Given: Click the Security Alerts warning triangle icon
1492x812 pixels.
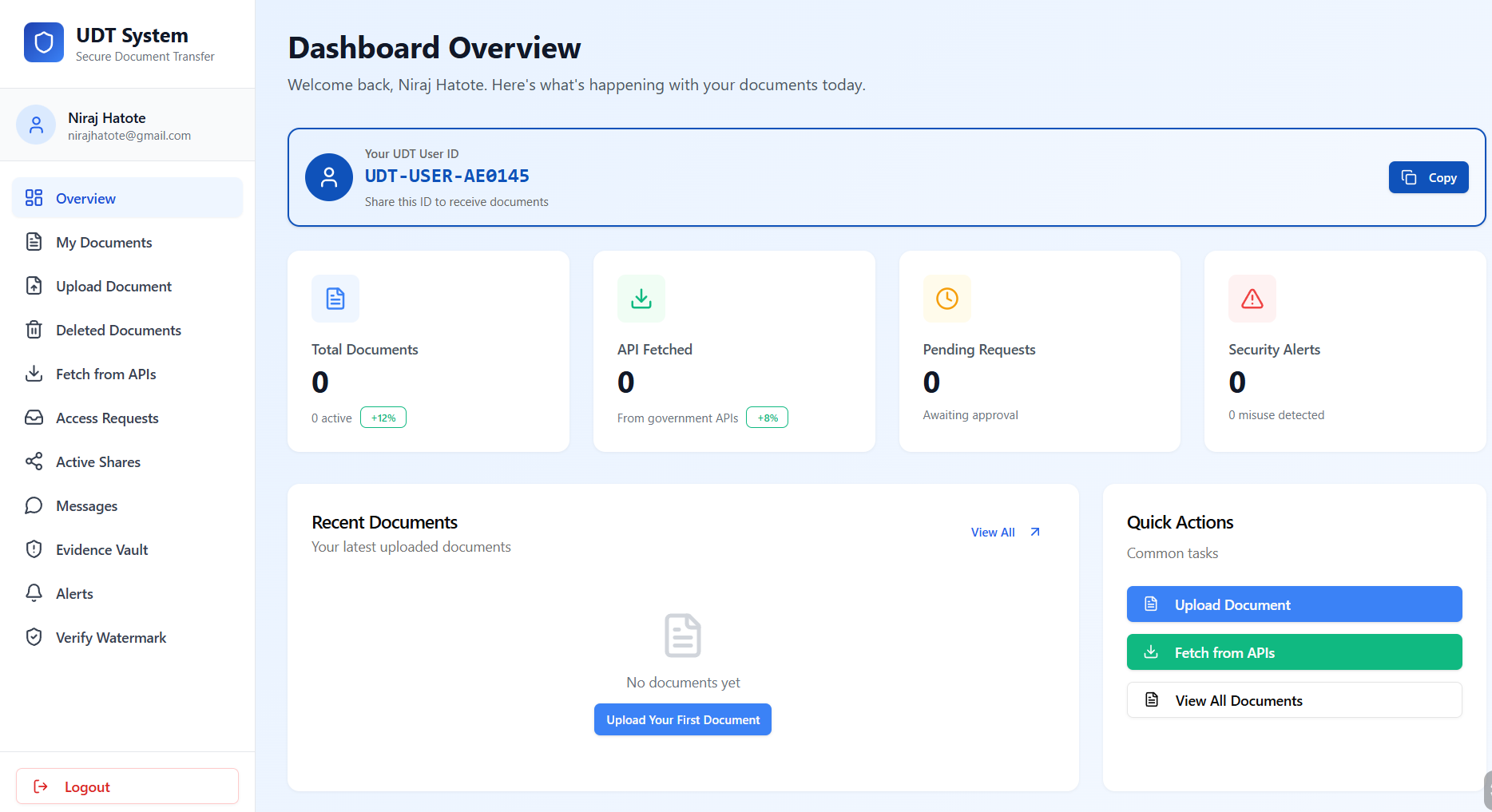Looking at the screenshot, I should point(1252,299).
